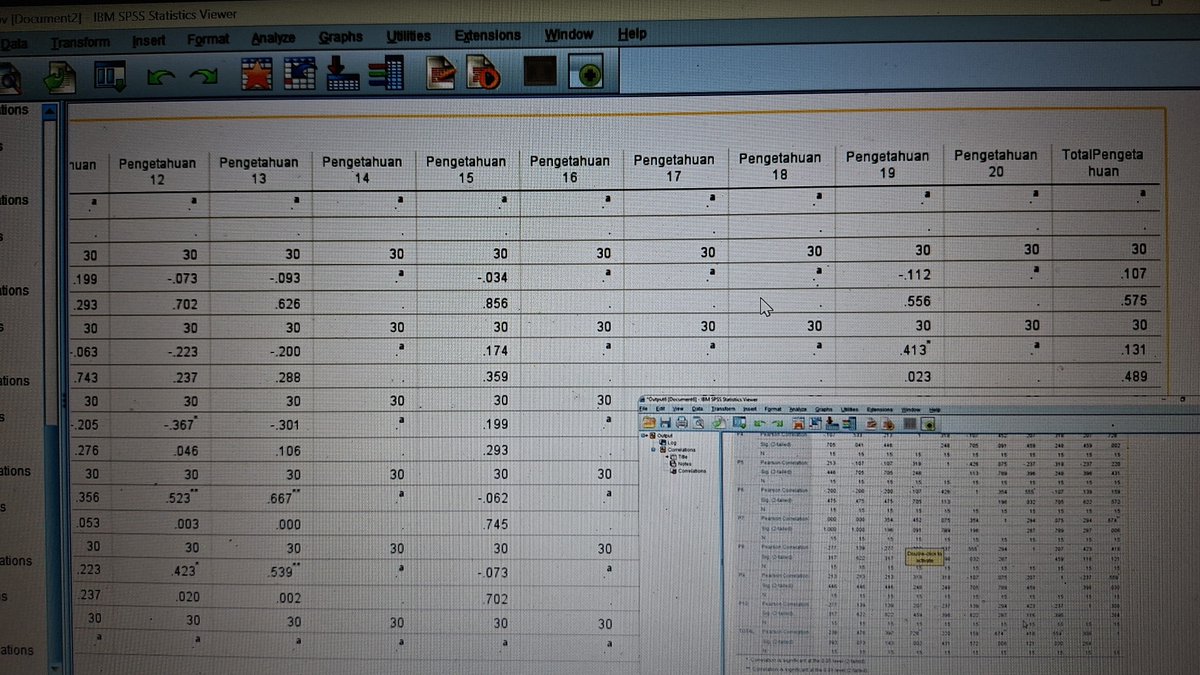Click the Redo icon in small Output window
The height and width of the screenshot is (675, 1200).
778,424
